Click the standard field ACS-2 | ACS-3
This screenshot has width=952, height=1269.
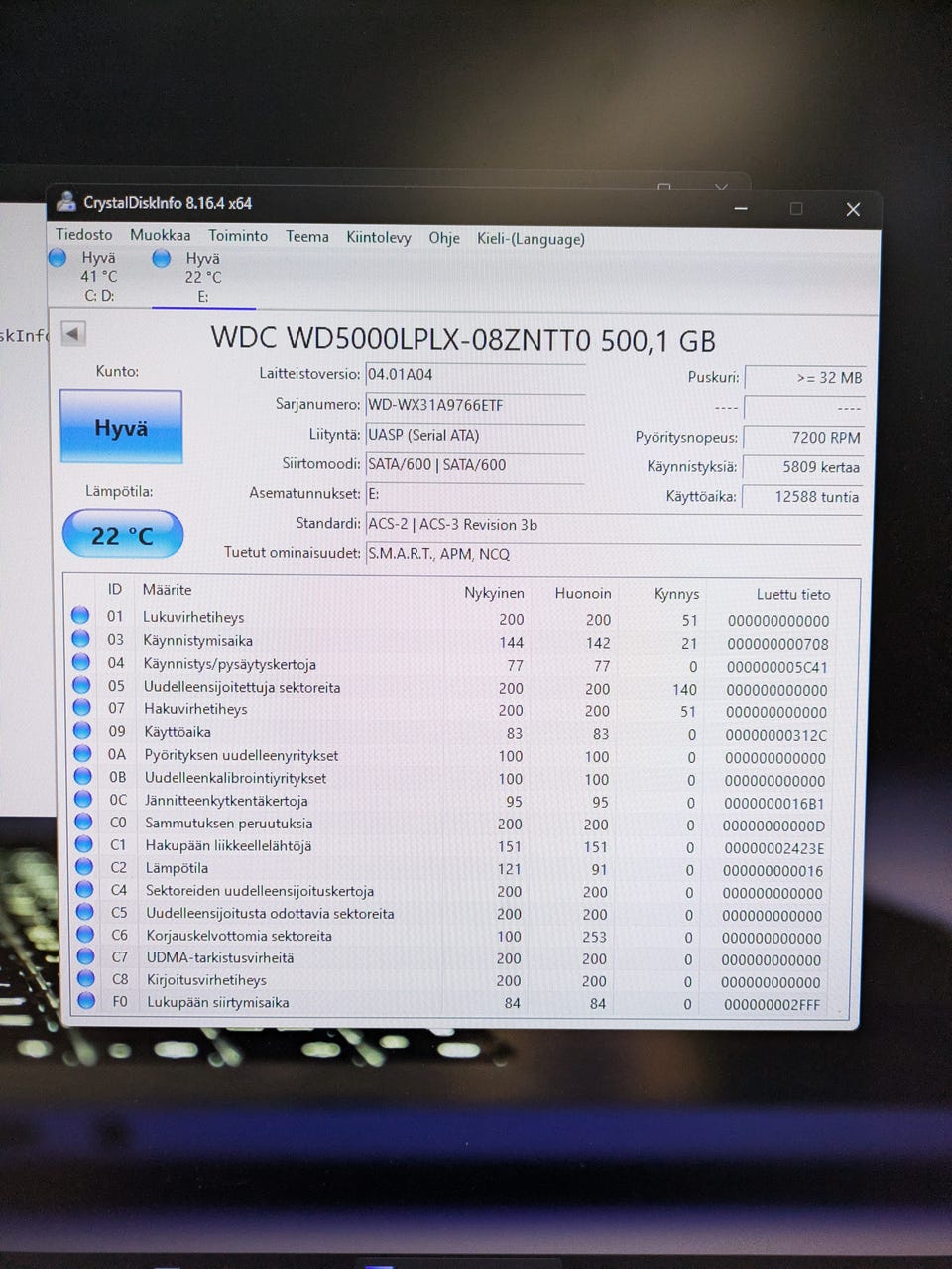point(613,525)
